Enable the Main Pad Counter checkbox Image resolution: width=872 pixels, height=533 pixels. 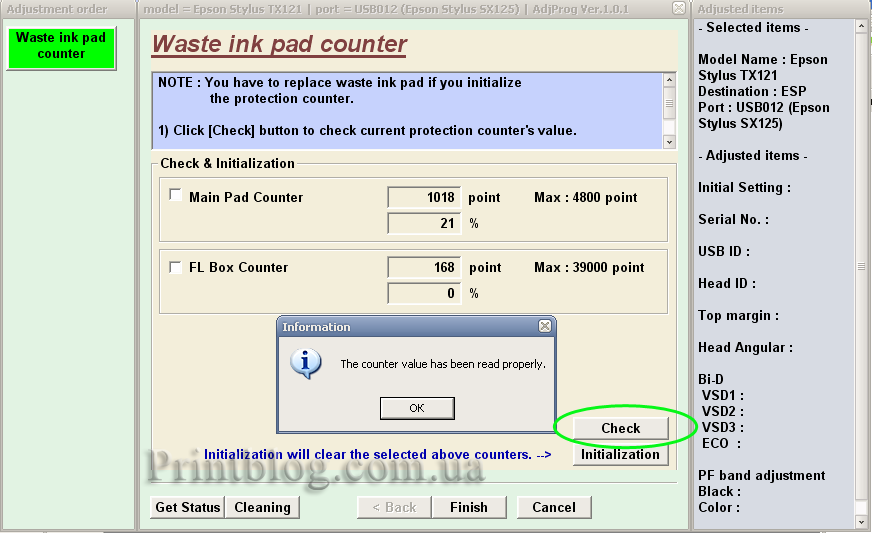176,196
